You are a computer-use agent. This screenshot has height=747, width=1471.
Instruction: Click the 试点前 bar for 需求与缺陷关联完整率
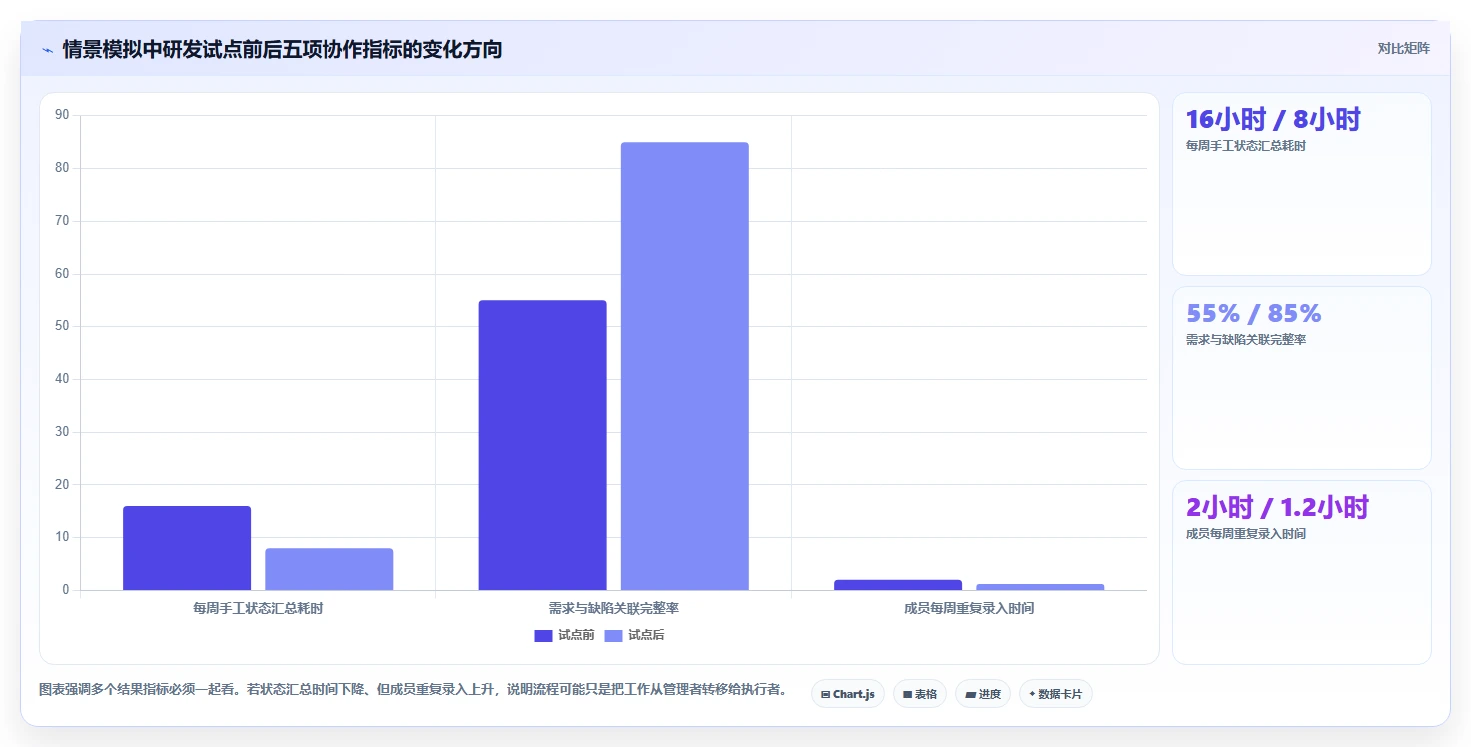coord(542,445)
